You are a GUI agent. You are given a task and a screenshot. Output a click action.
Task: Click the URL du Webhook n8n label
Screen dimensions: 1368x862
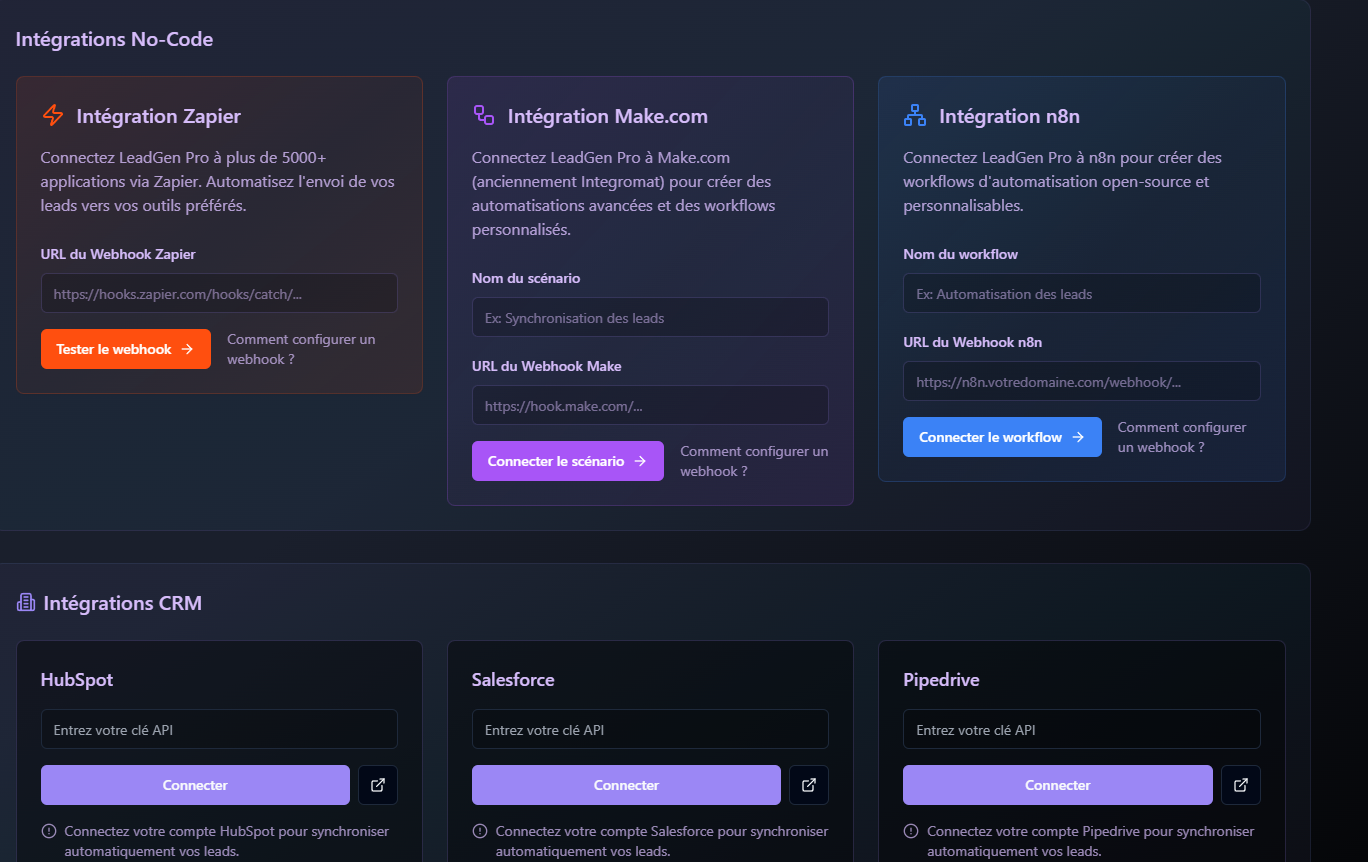[x=973, y=342]
